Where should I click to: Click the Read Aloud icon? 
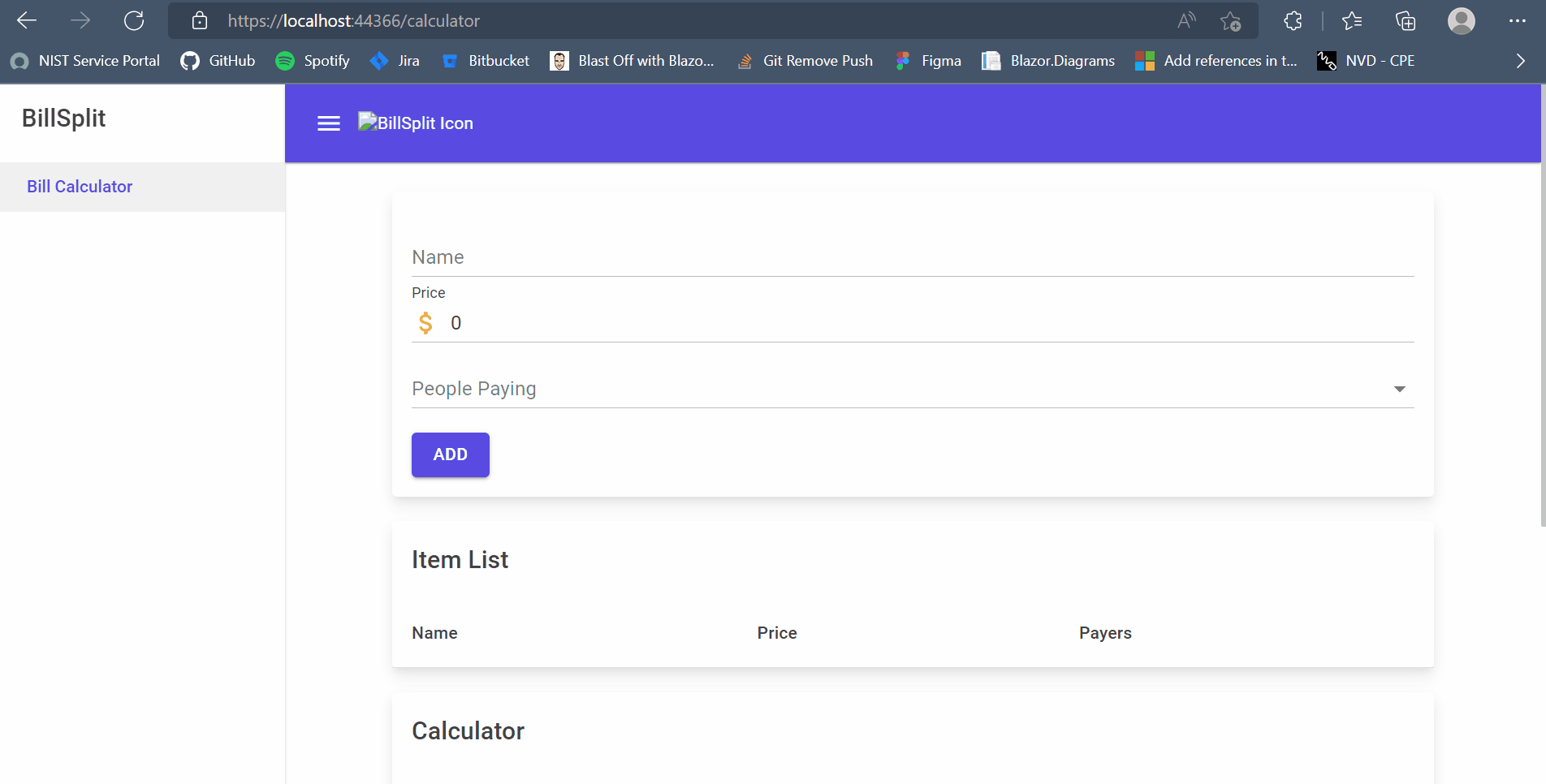1186,21
